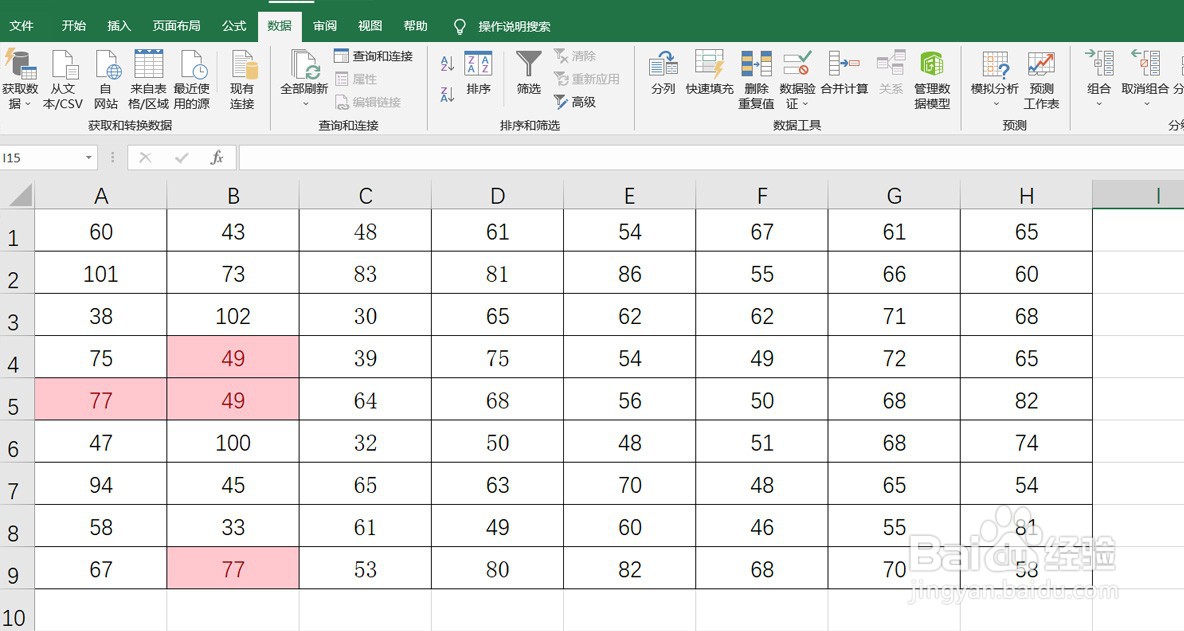Select highlighted cell A5 with 77
This screenshot has height=631, width=1184.
pyautogui.click(x=100, y=400)
